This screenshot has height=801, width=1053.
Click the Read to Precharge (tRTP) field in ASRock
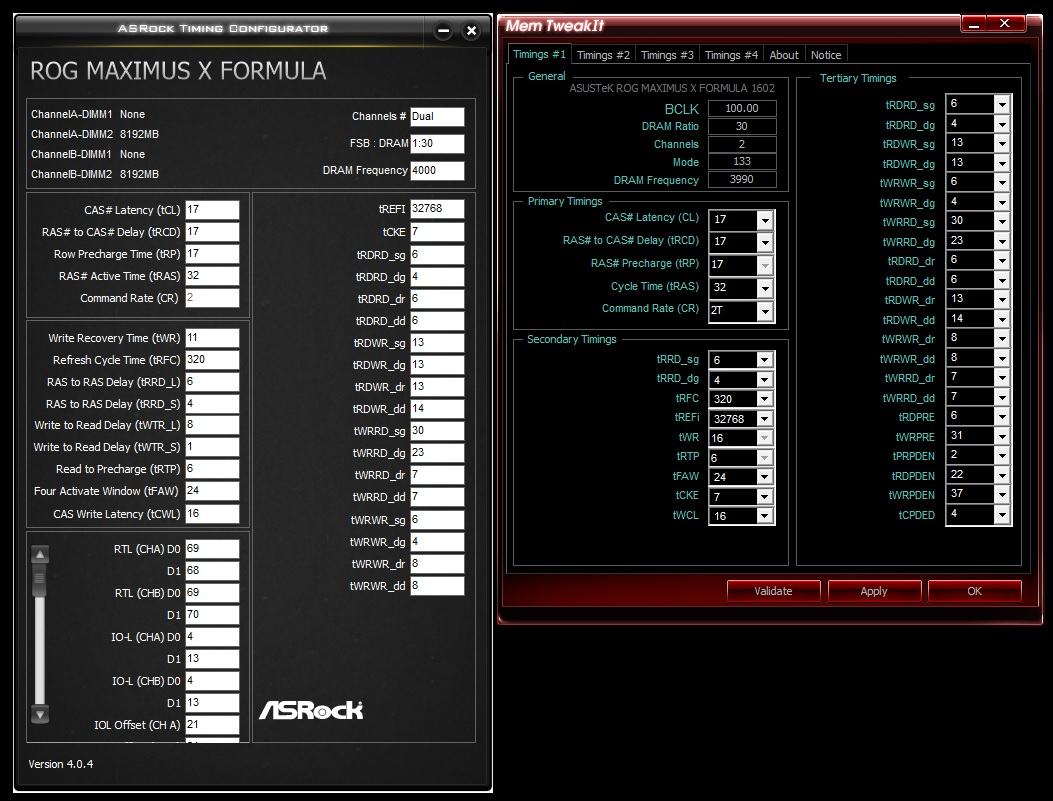coord(212,469)
